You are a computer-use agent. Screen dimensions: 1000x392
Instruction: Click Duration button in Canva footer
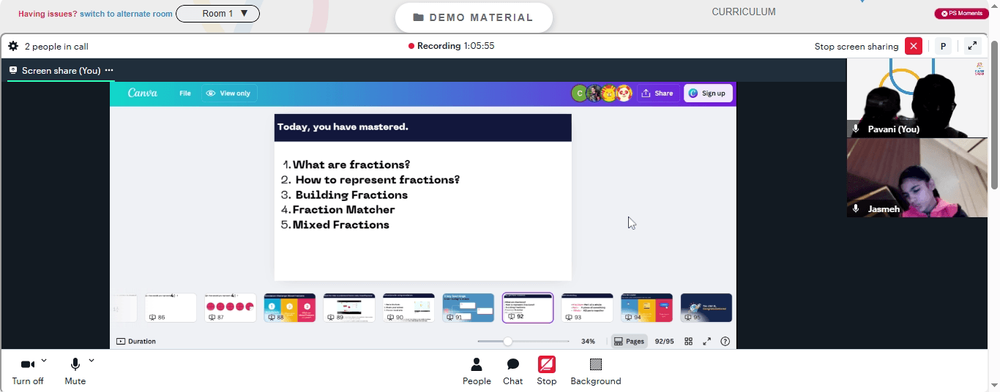(x=136, y=342)
